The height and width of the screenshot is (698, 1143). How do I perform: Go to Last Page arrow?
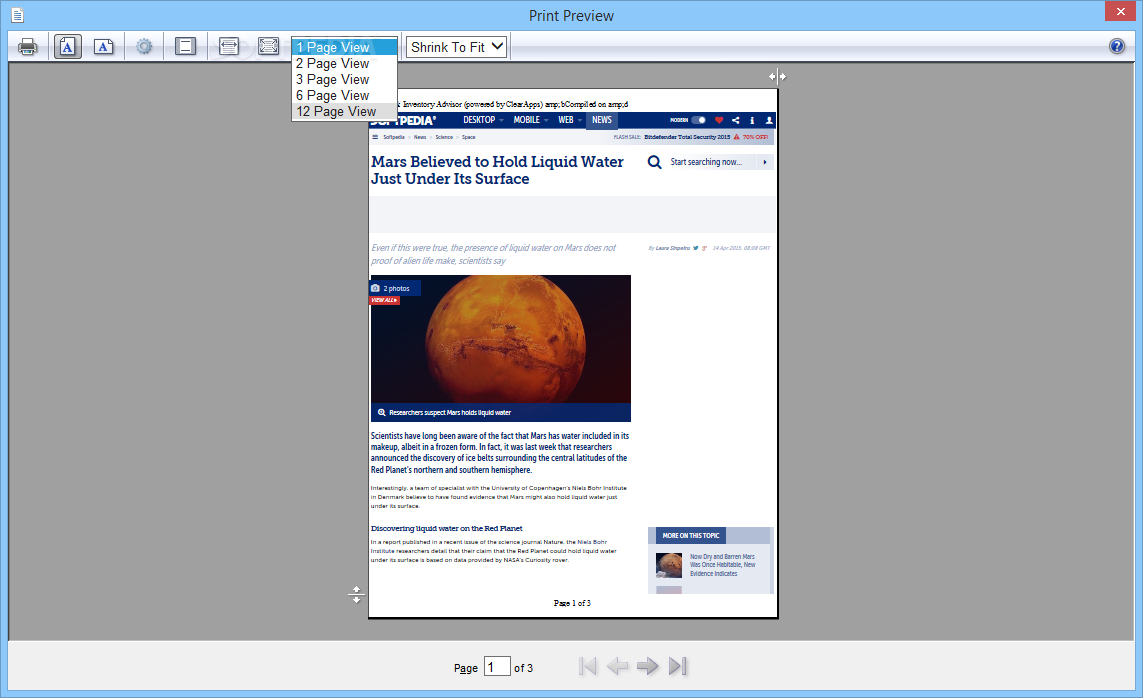click(678, 666)
